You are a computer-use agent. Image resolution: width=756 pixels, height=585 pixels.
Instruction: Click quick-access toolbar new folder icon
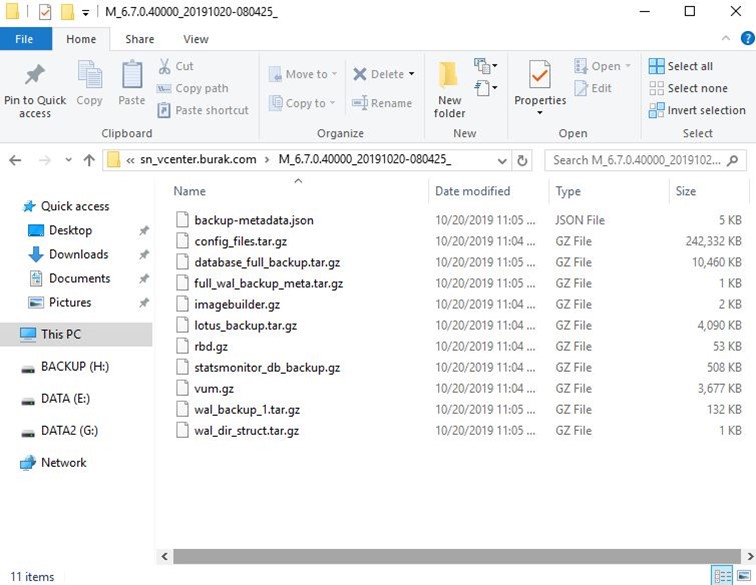(x=67, y=12)
